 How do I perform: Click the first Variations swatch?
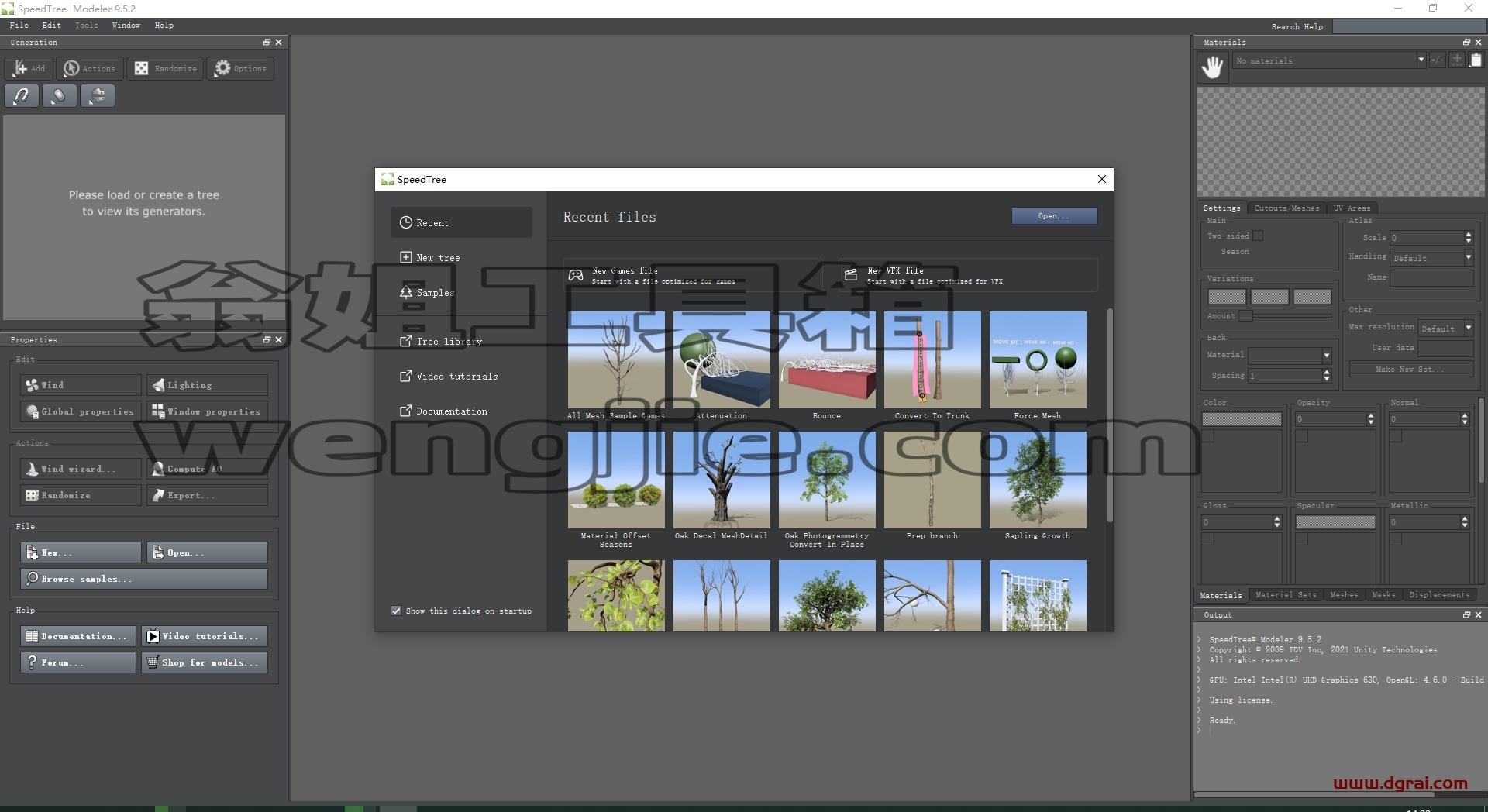[1227, 297]
